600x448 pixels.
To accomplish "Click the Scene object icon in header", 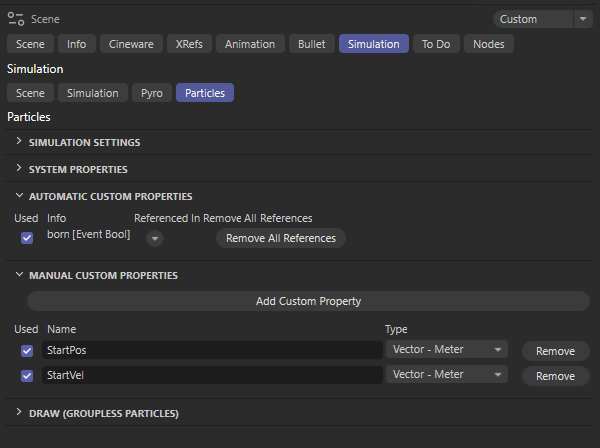I will [16, 19].
